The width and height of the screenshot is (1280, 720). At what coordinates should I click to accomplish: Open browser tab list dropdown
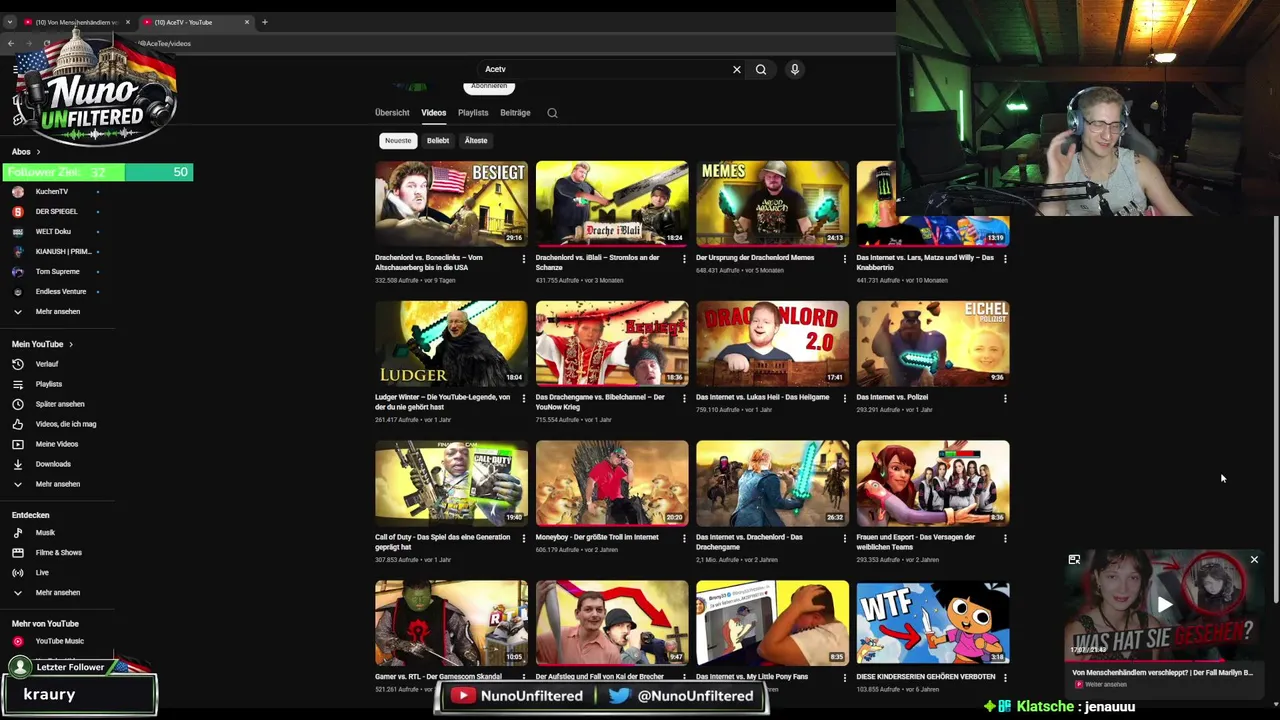(x=10, y=22)
